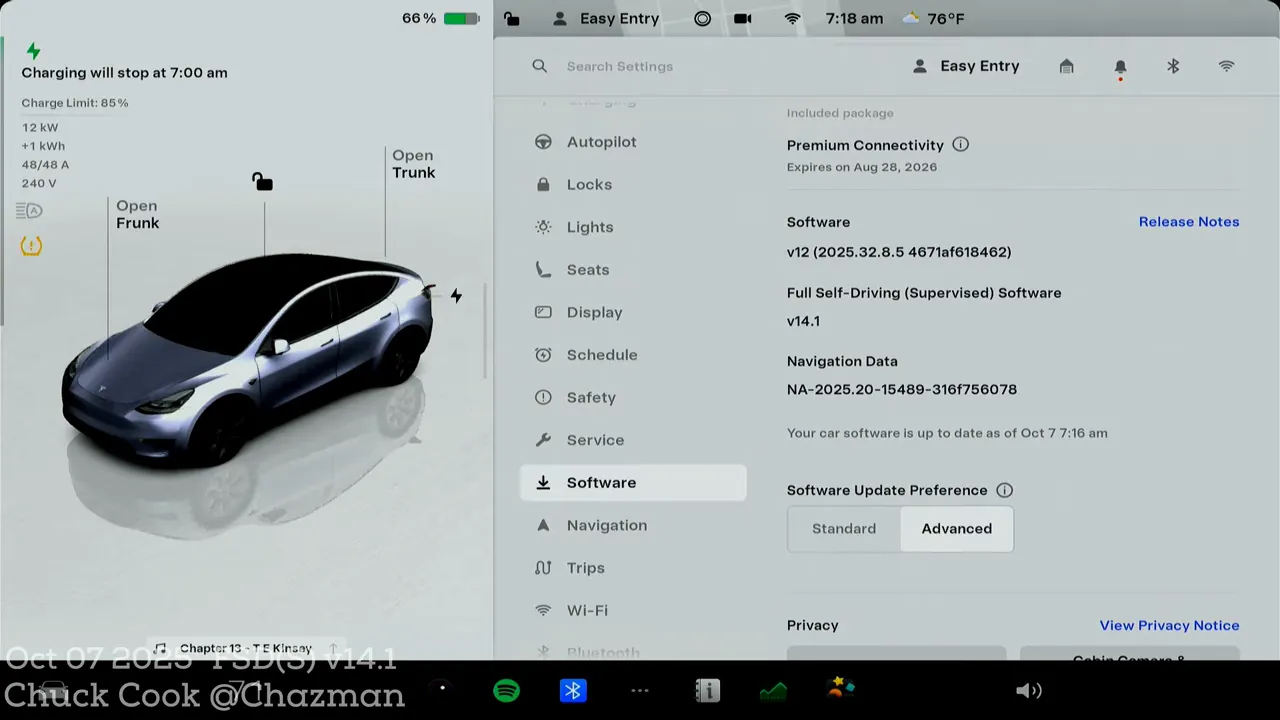This screenshot has height=720, width=1280.
Task: Open the Easy Entry profile selector
Action: point(967,67)
